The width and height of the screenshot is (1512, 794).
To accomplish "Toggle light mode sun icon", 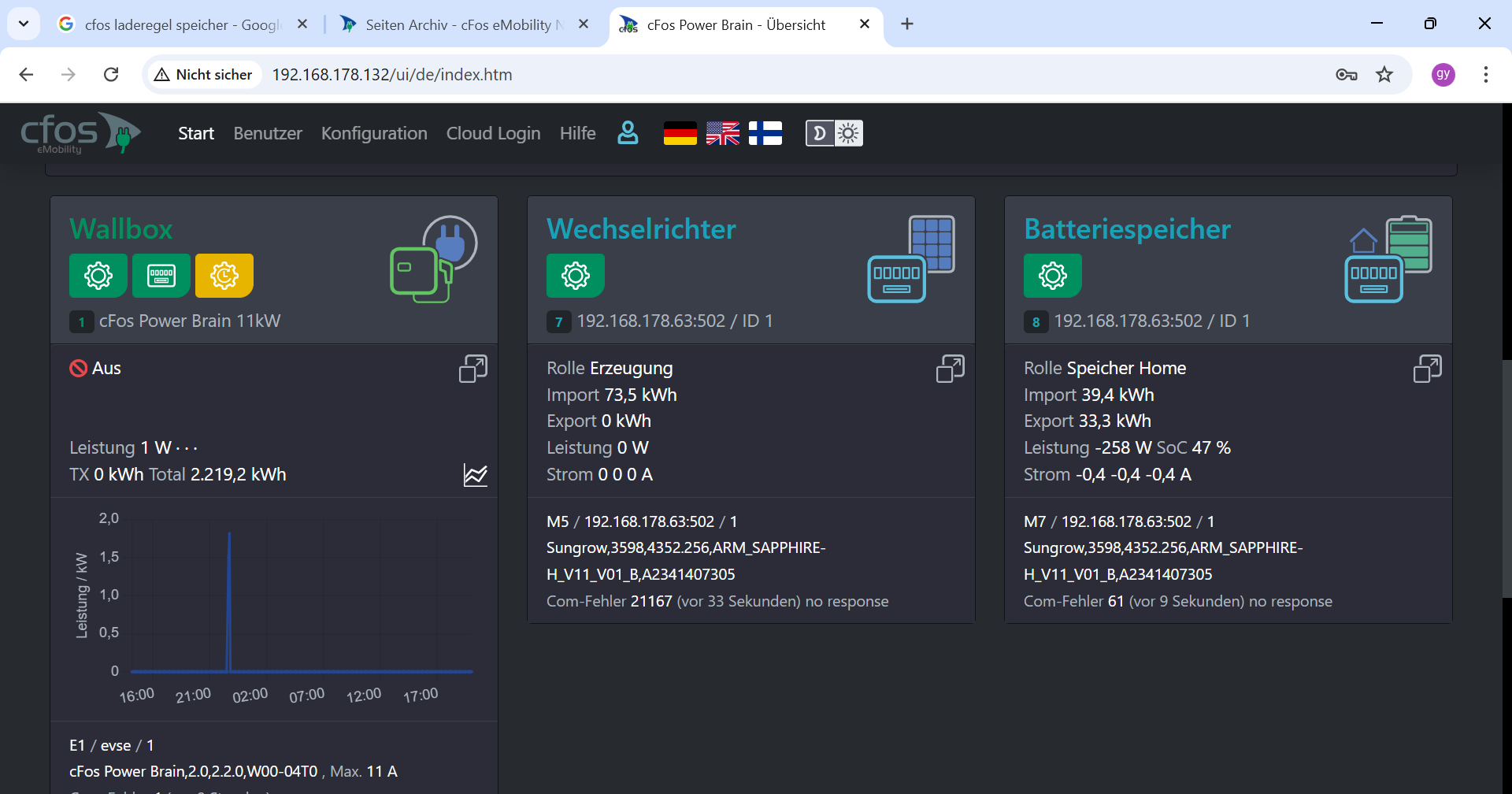I will tap(849, 133).
